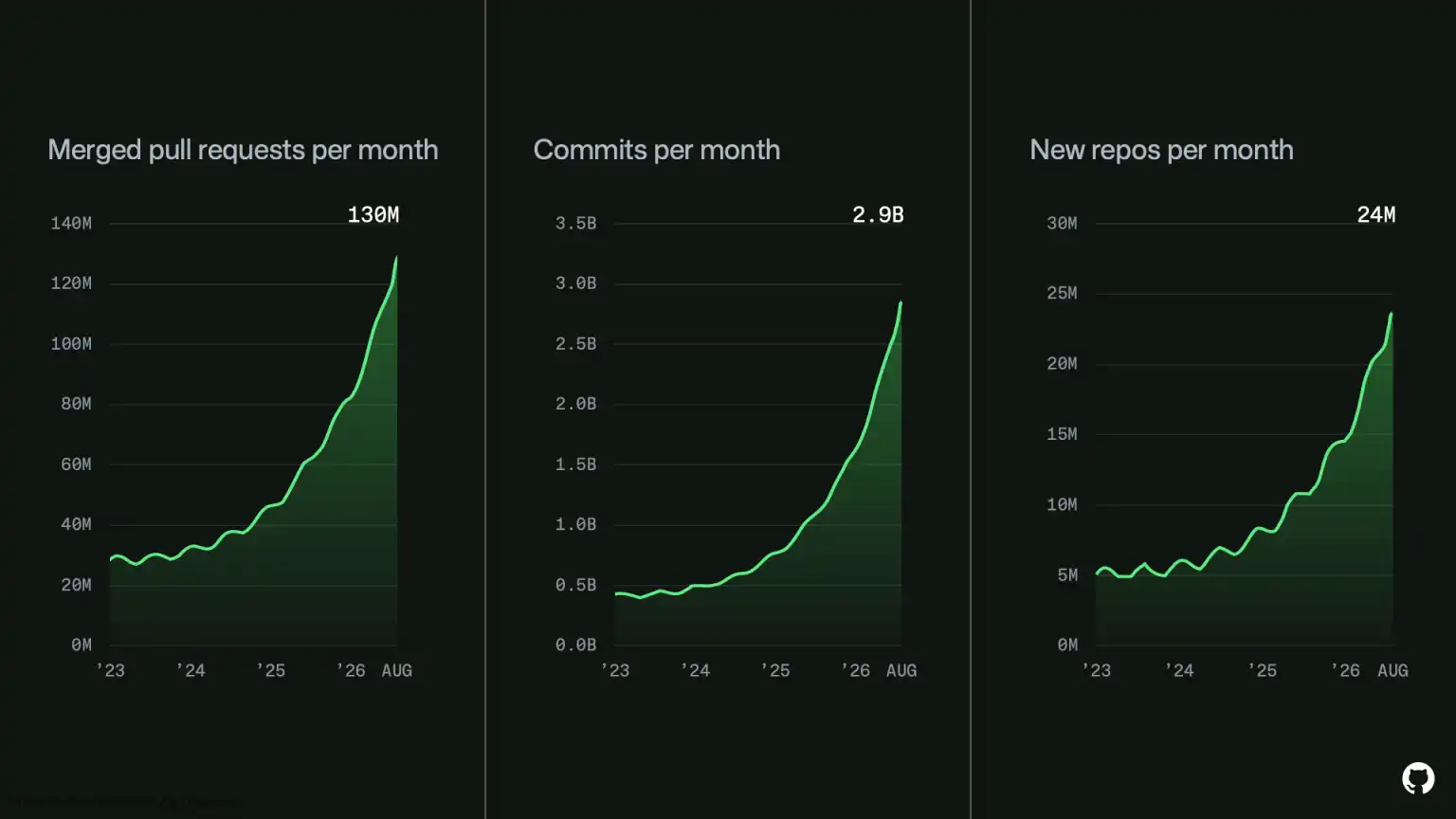Click the 25M y-axis label
The height and width of the screenshot is (819, 1456).
click(1062, 294)
